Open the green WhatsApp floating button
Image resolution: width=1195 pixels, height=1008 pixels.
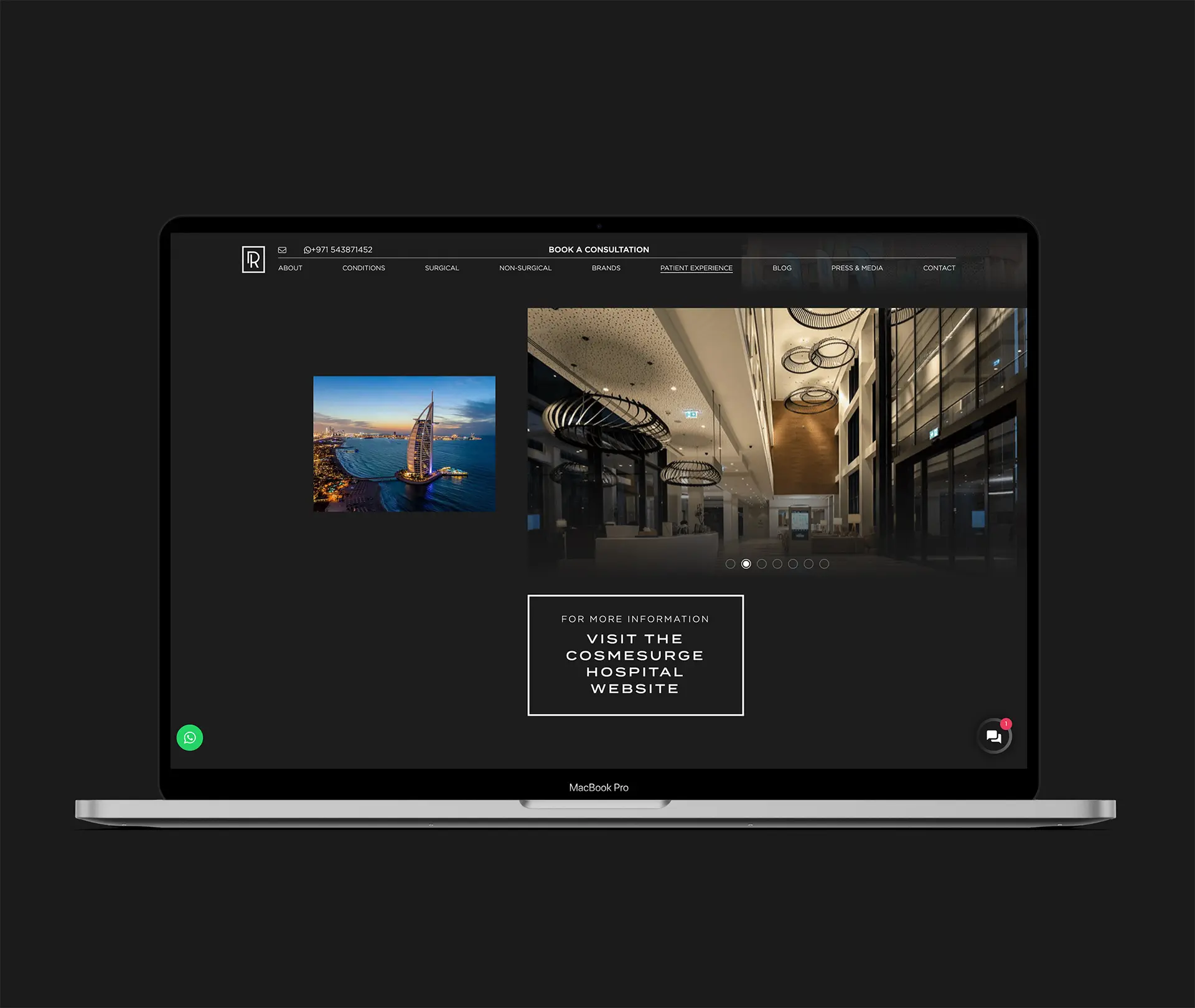(x=190, y=737)
